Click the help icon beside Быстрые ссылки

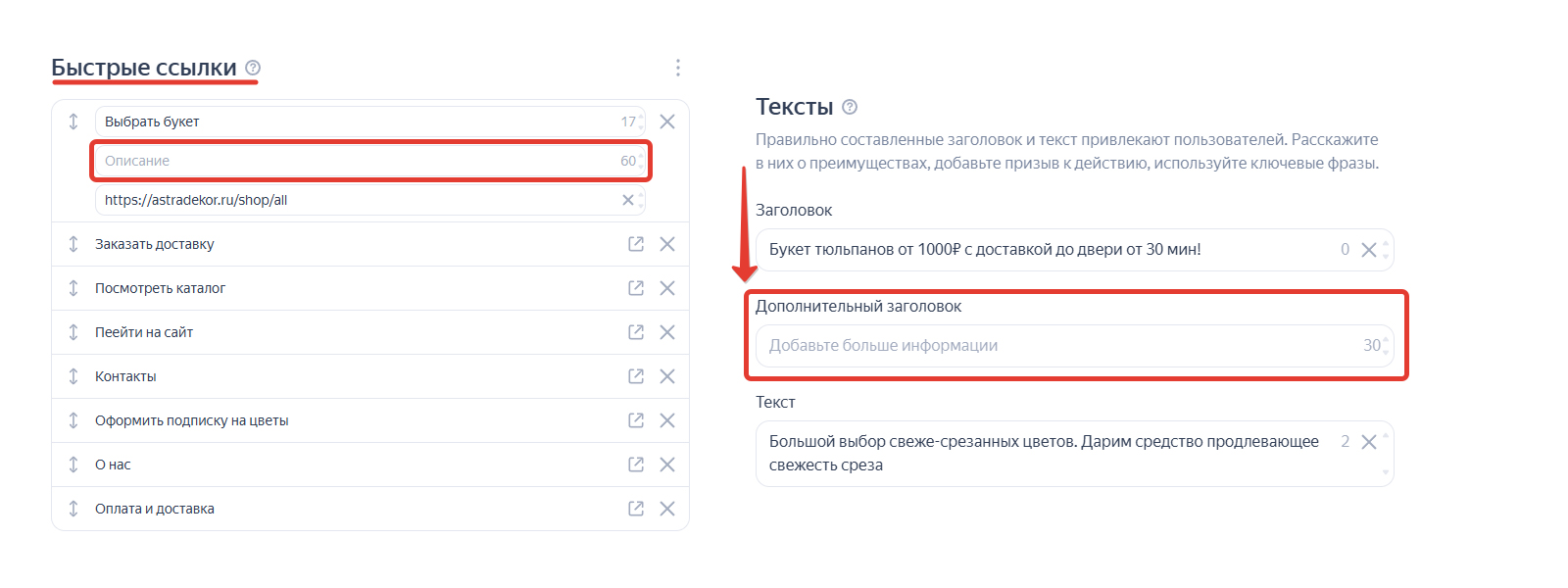pos(253,68)
